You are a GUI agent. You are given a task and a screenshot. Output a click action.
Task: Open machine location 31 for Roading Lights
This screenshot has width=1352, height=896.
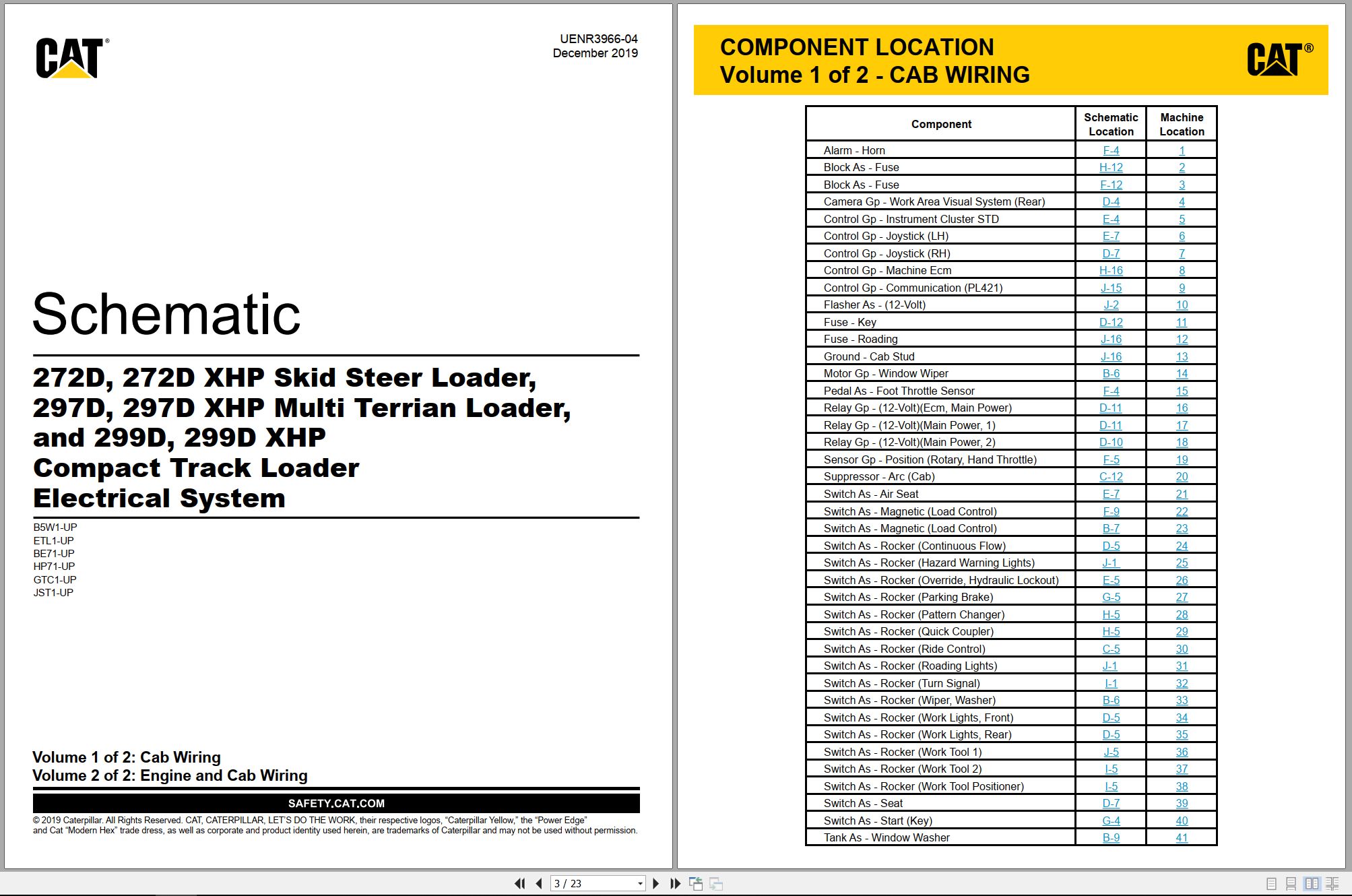(x=1182, y=666)
